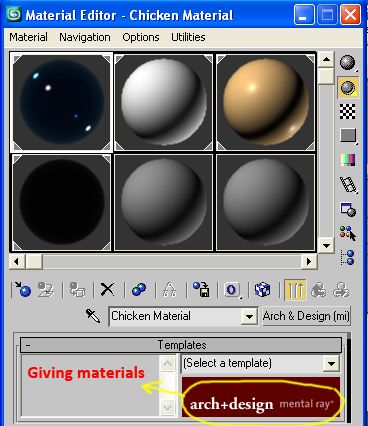
Task: Click template description scroll up arrow
Action: coord(167,363)
